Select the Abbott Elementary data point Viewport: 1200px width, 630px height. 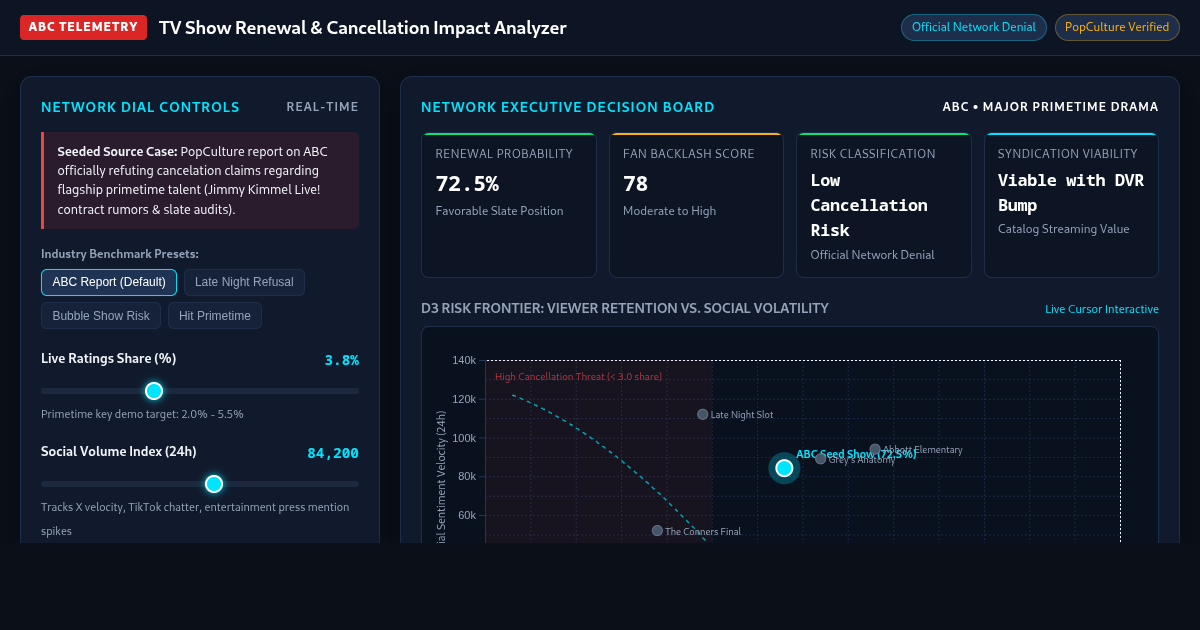pyautogui.click(x=875, y=450)
